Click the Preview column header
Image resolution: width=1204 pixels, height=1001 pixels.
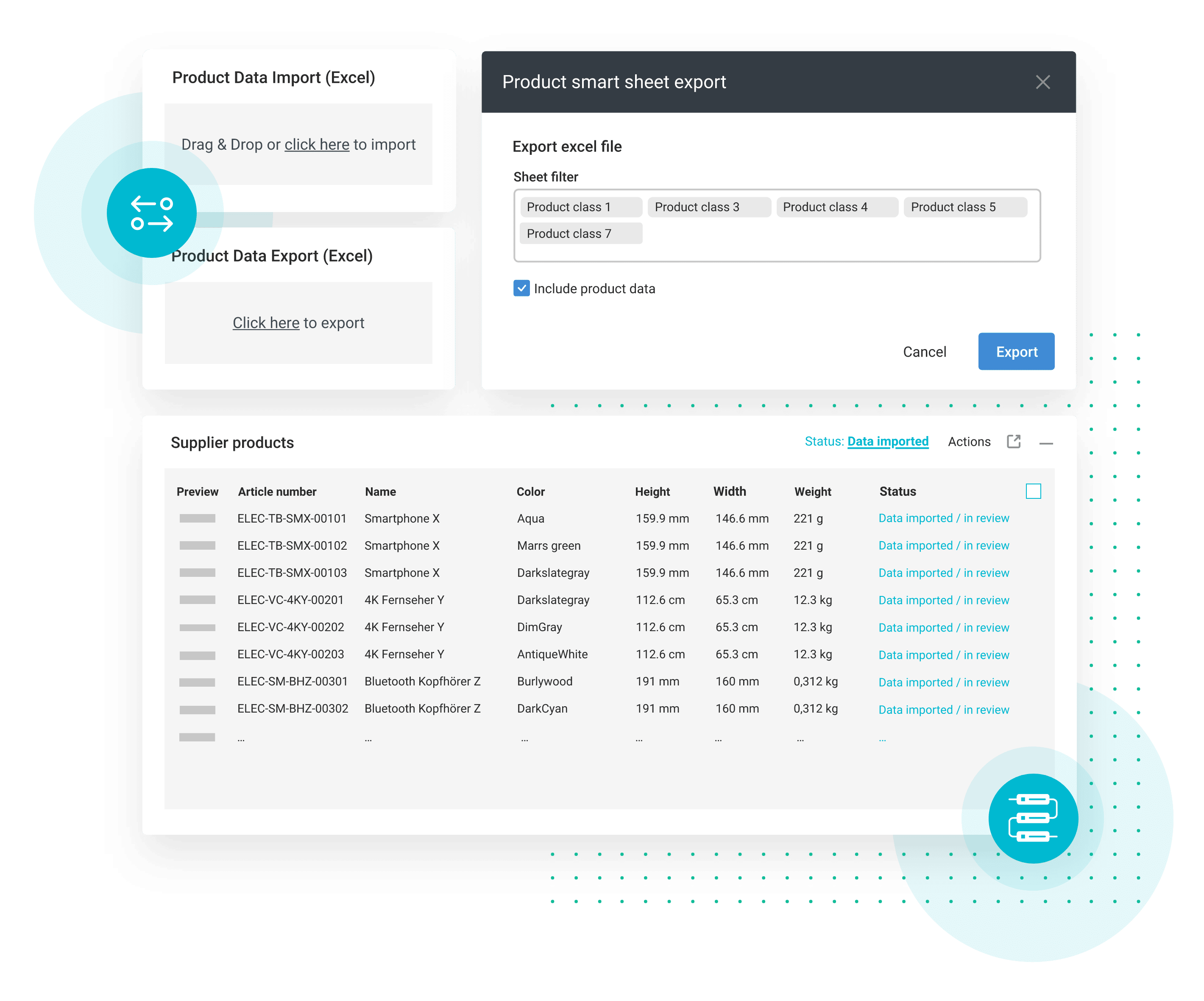coord(197,492)
